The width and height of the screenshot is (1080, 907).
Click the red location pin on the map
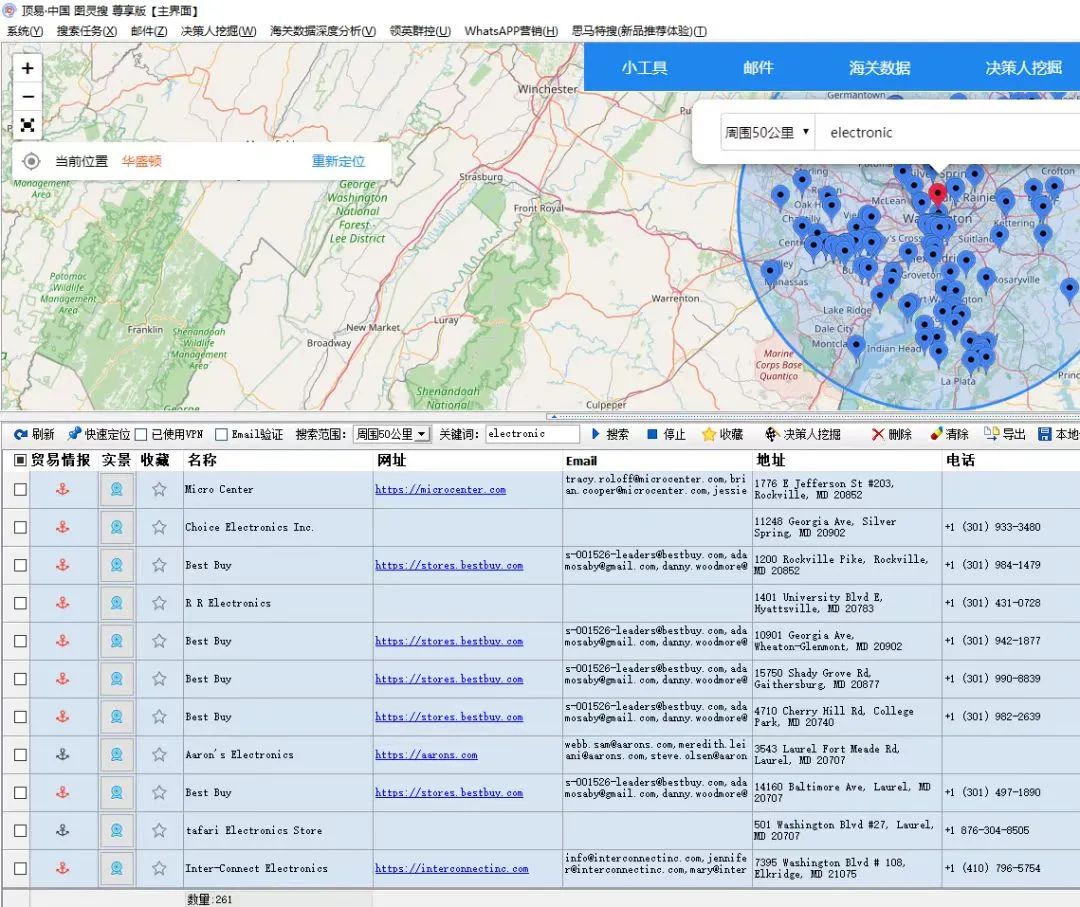[937, 195]
